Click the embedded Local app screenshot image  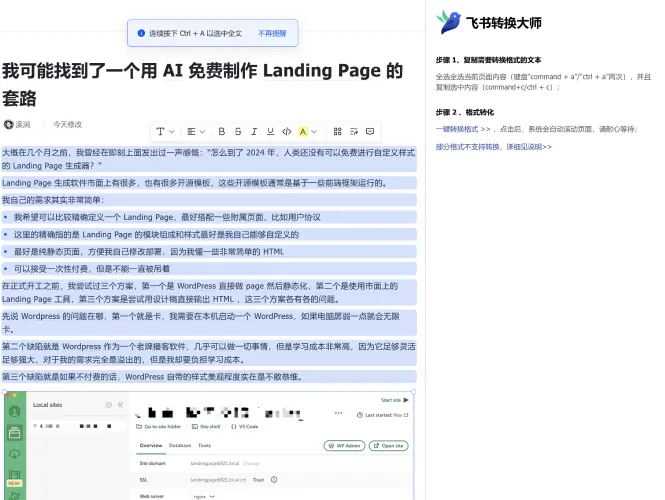pos(209,445)
